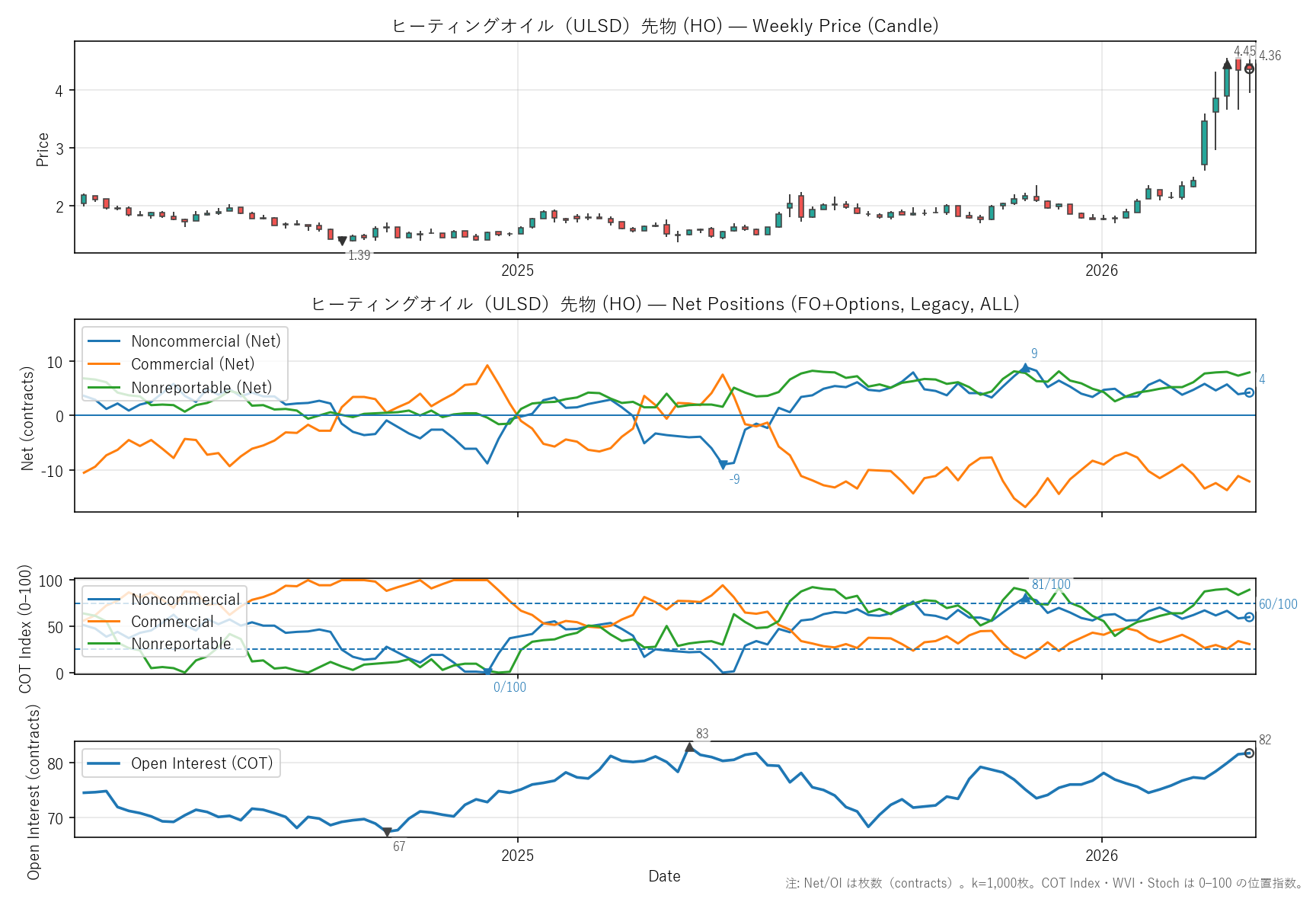The image size is (1316, 899).
Task: Select the Noncommercial net trough triangle labeled -9
Action: pyautogui.click(x=723, y=465)
